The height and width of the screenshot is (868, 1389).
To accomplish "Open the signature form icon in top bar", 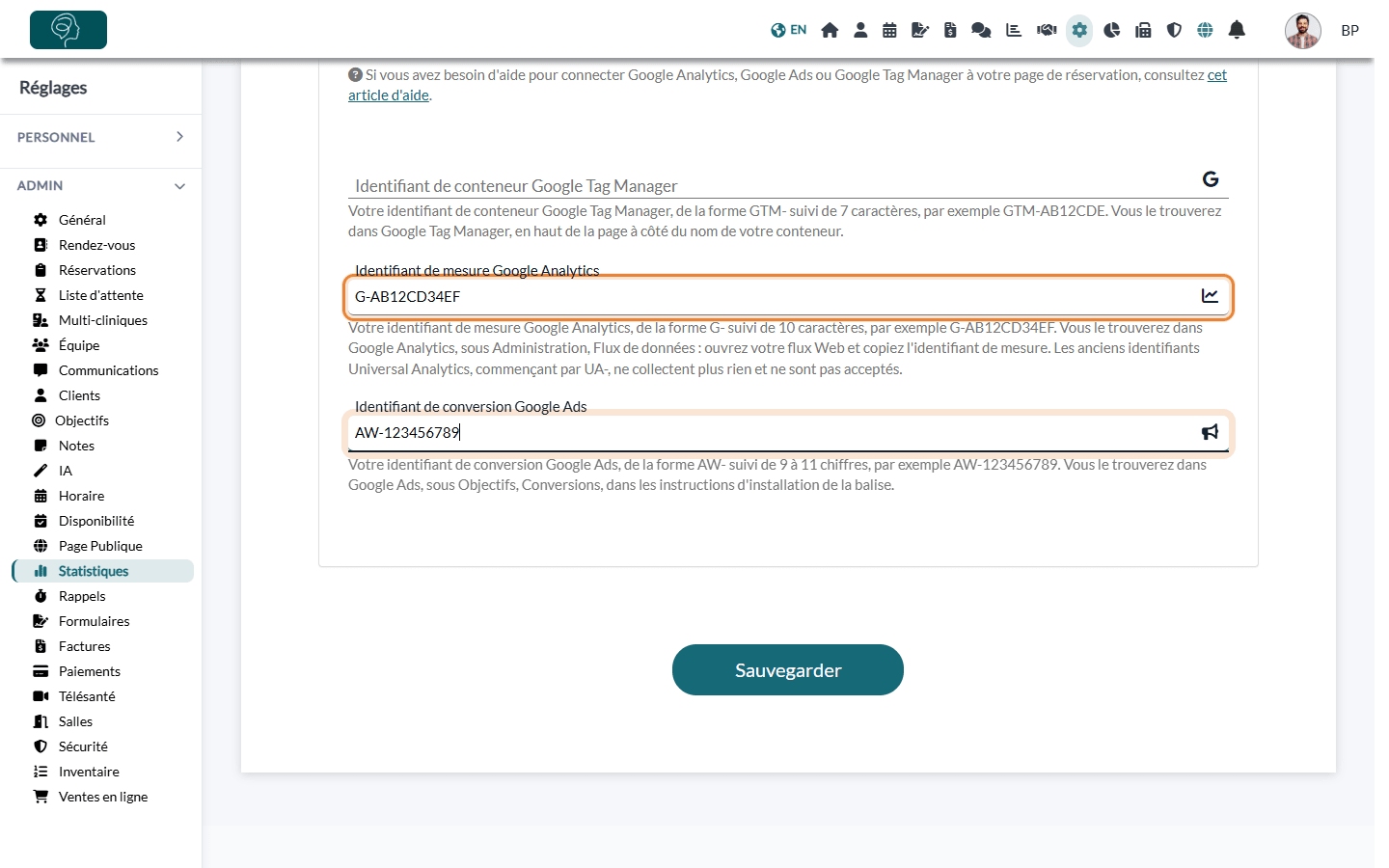I will tap(920, 30).
